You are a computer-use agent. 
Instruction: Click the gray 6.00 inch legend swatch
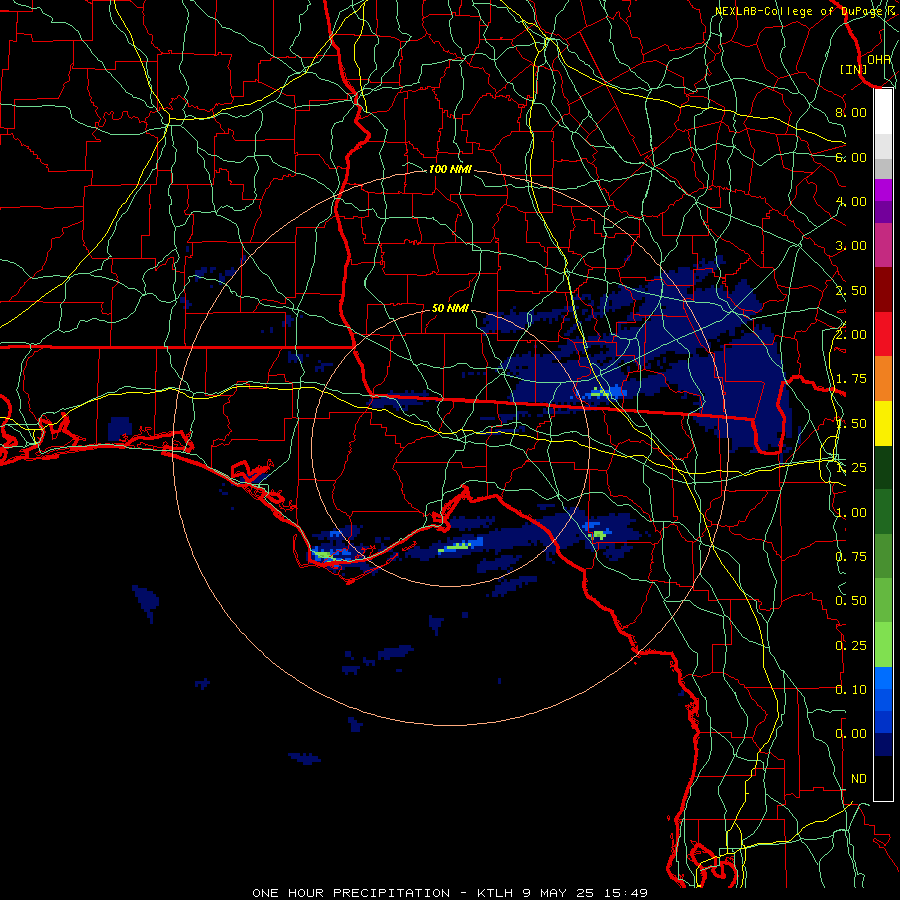click(x=883, y=168)
